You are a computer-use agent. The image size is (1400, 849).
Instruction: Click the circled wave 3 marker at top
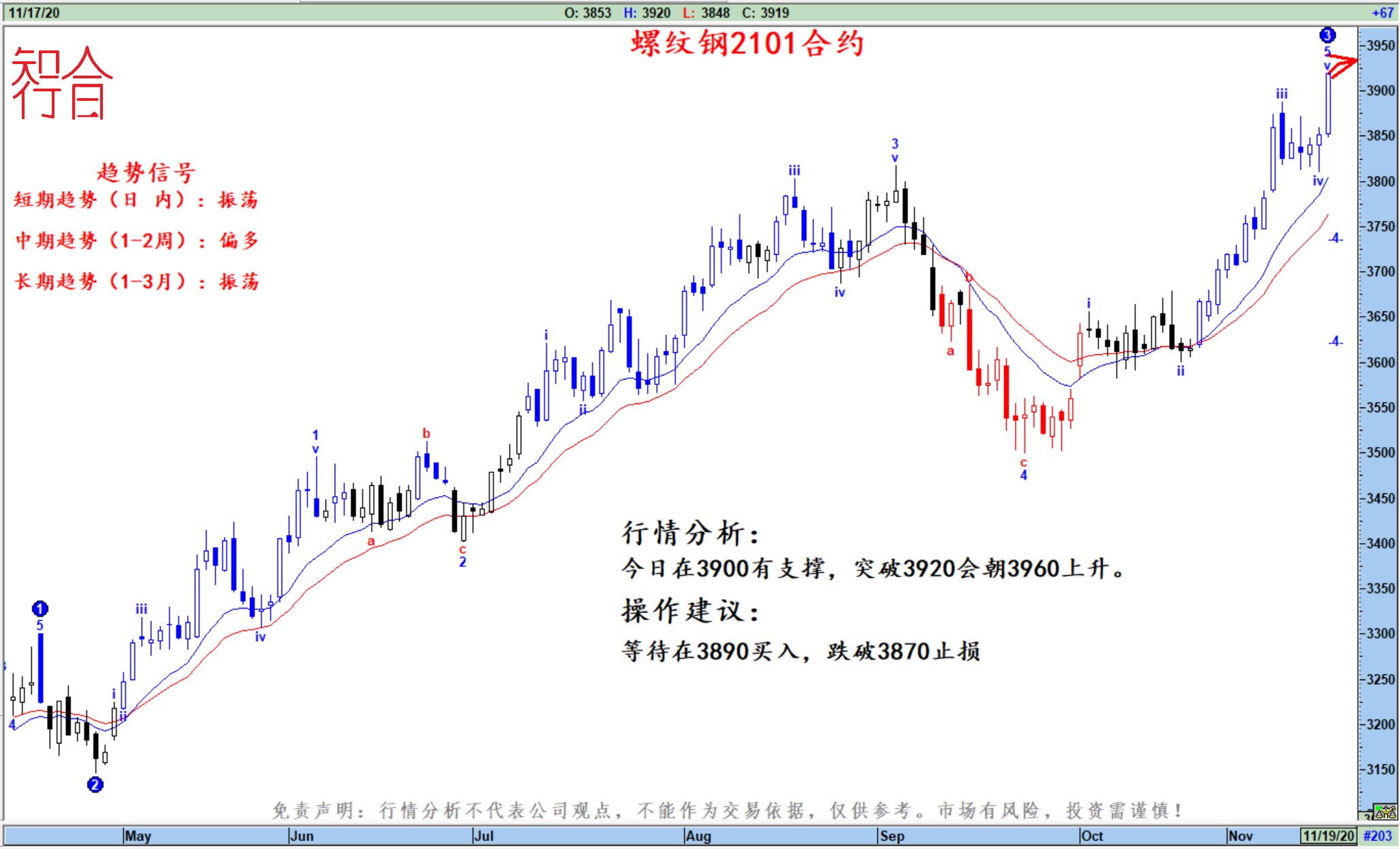tap(1327, 35)
